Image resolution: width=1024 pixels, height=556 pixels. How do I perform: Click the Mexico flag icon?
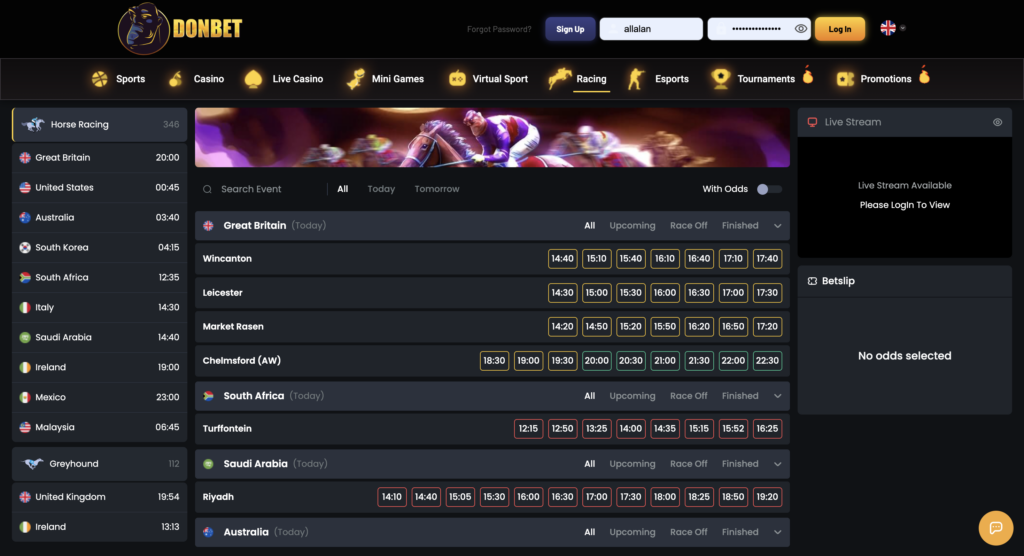[x=25, y=397]
